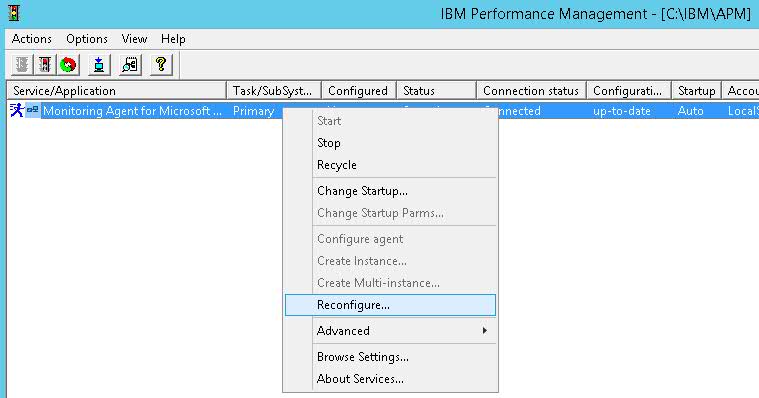Click the Status column header
Screen dimensions: 759x398
coord(437,91)
